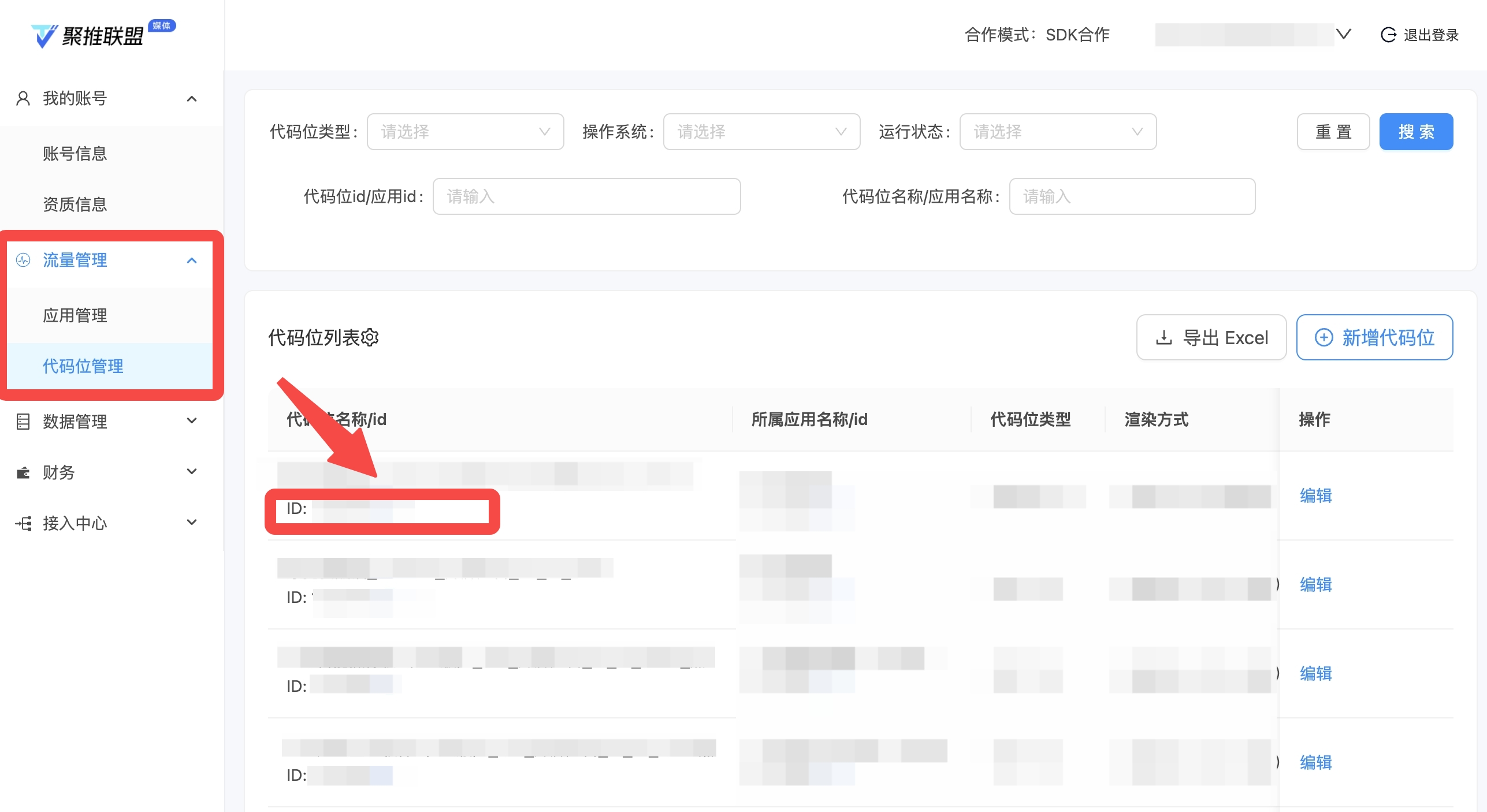This screenshot has height=812, width=1487.
Task: Click the 重置 button
Action: point(1333,132)
